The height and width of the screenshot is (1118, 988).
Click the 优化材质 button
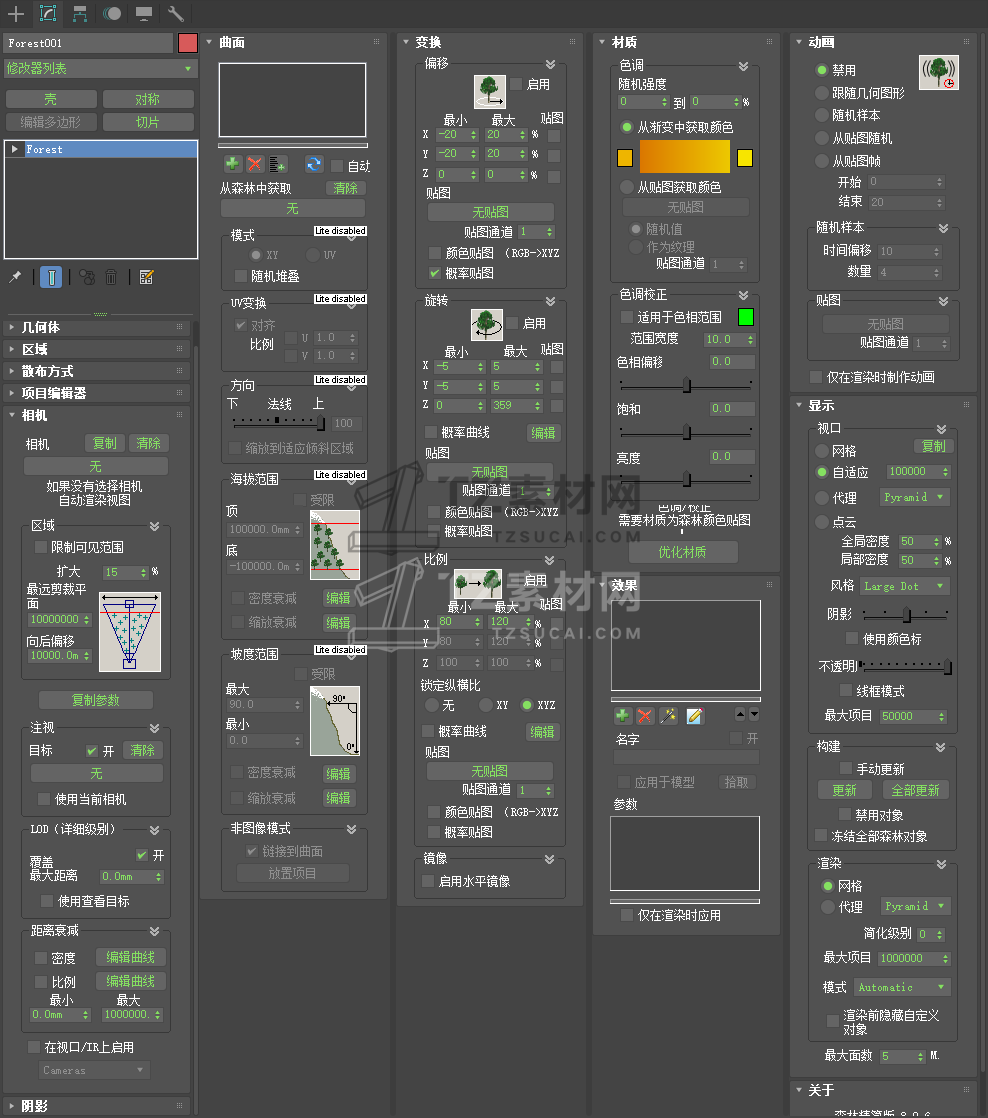coord(682,552)
